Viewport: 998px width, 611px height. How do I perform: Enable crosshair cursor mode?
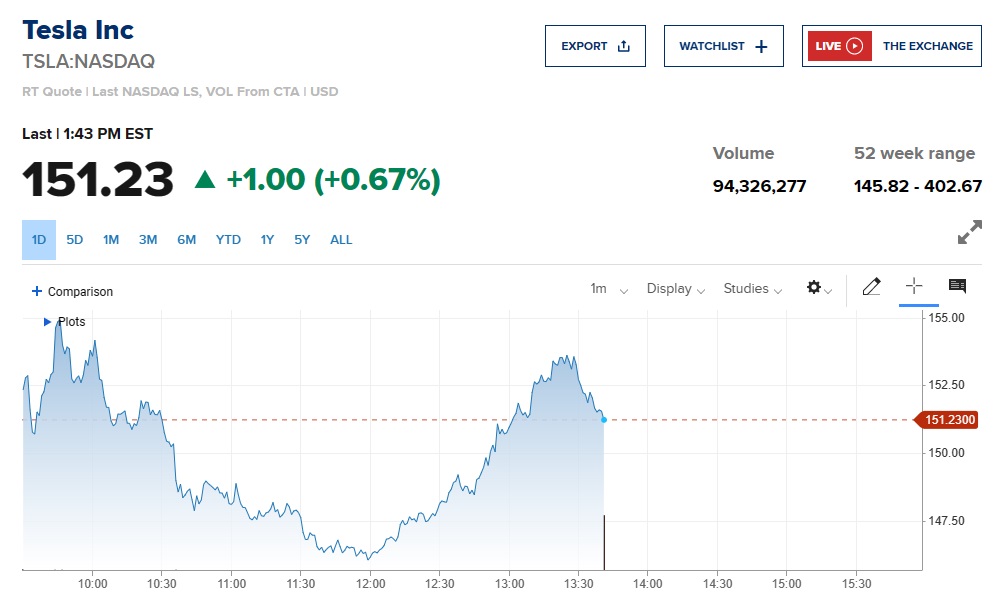pos(916,287)
